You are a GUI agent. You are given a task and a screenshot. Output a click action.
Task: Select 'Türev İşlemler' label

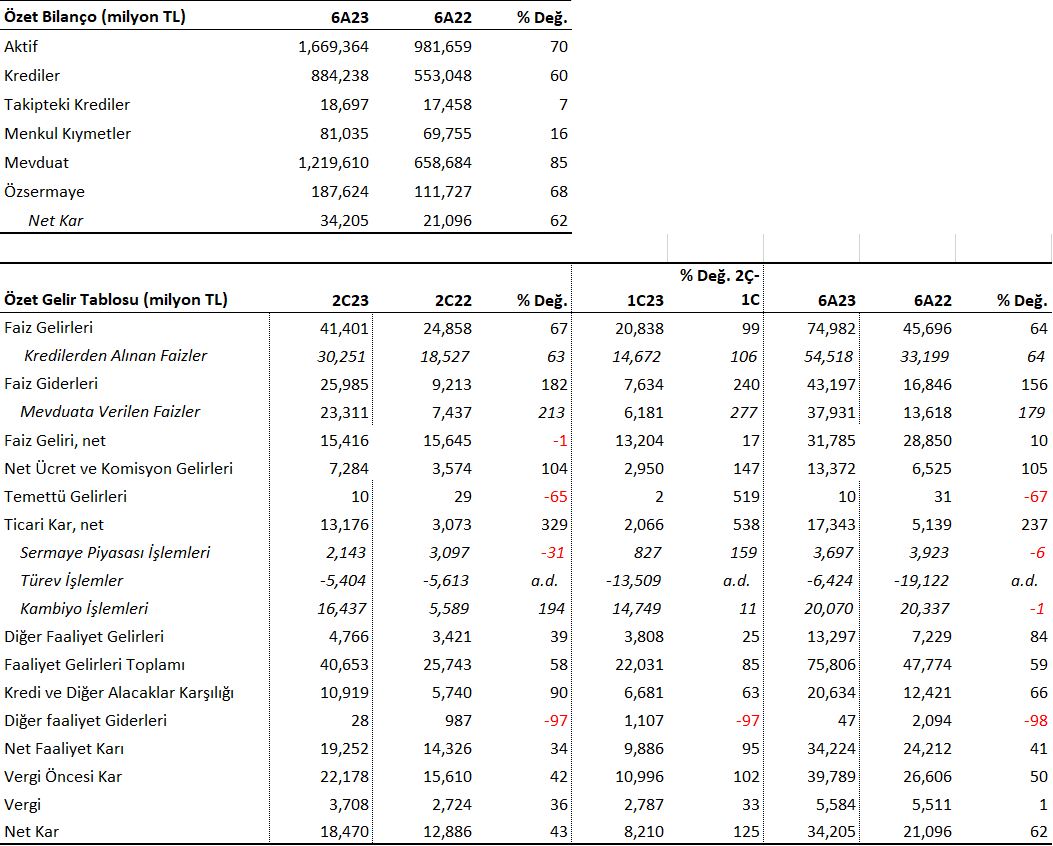coord(72,581)
